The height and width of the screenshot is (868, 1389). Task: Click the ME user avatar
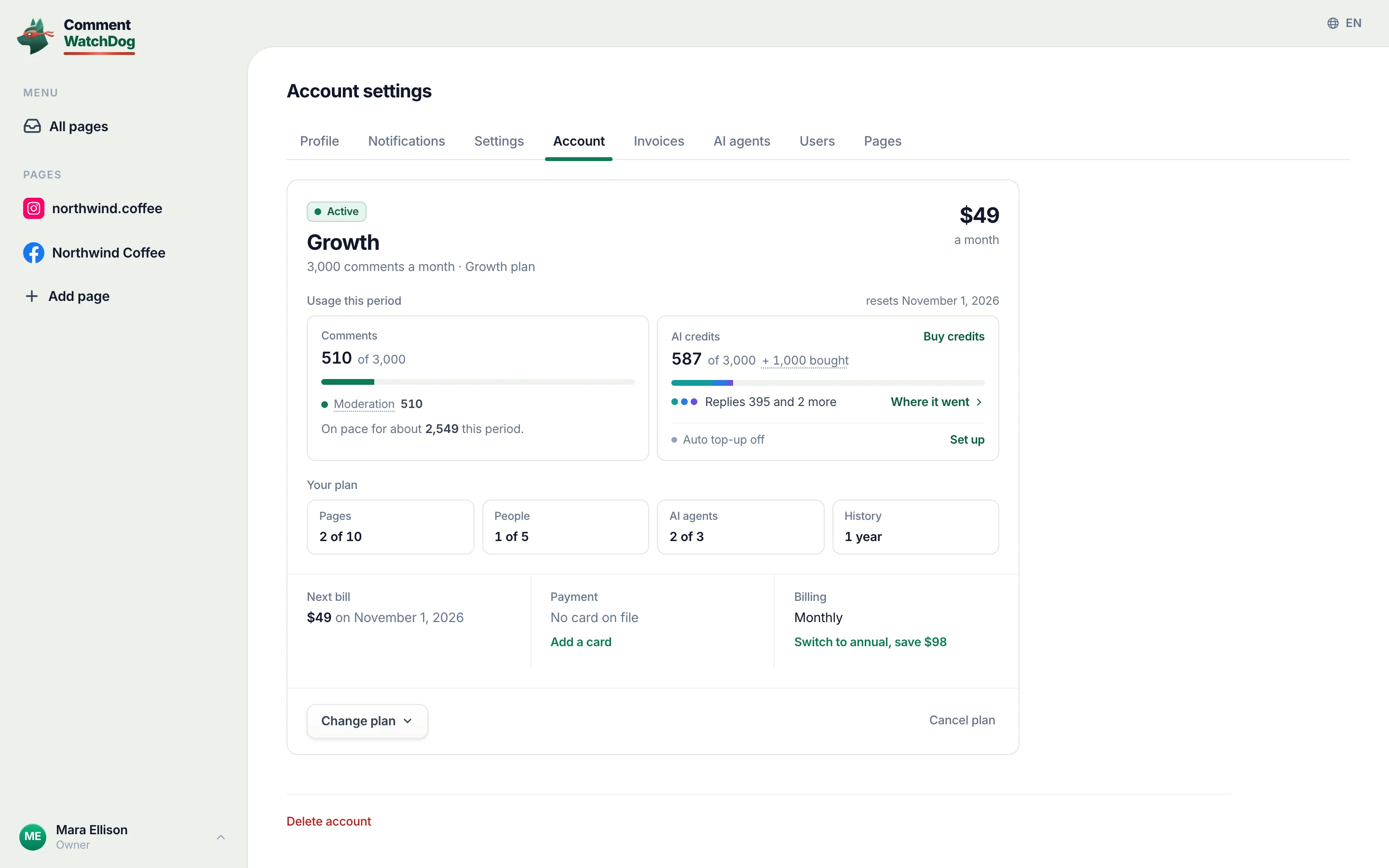pyautogui.click(x=33, y=837)
